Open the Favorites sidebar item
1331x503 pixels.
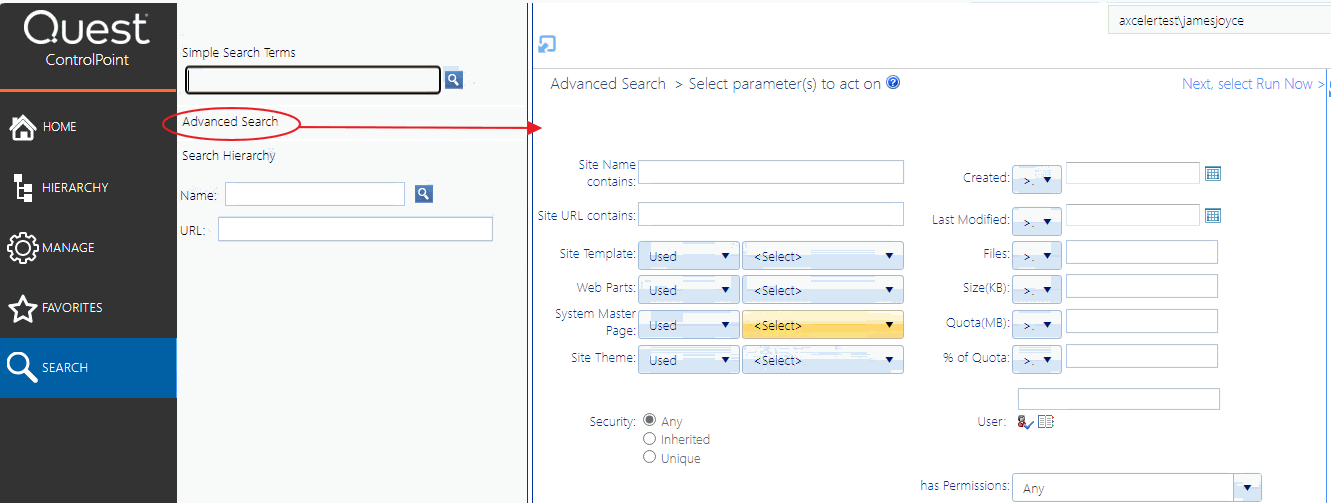coord(71,308)
